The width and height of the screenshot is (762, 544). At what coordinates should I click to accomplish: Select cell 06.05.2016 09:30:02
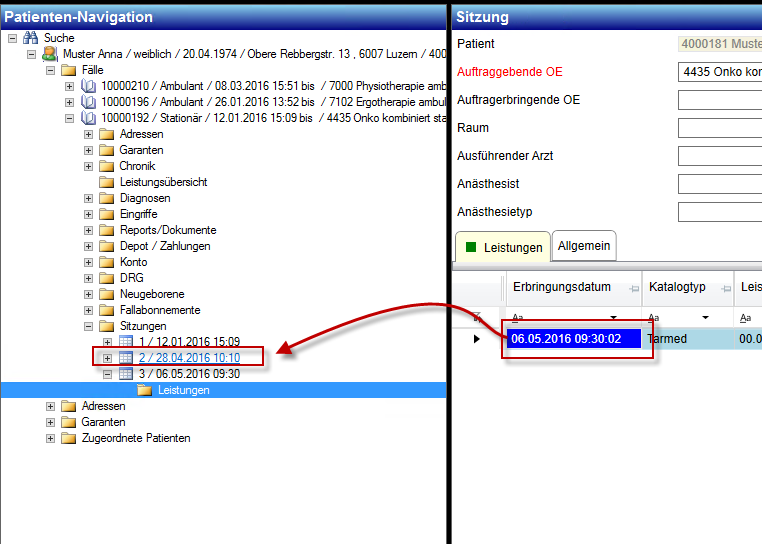[x=573, y=339]
